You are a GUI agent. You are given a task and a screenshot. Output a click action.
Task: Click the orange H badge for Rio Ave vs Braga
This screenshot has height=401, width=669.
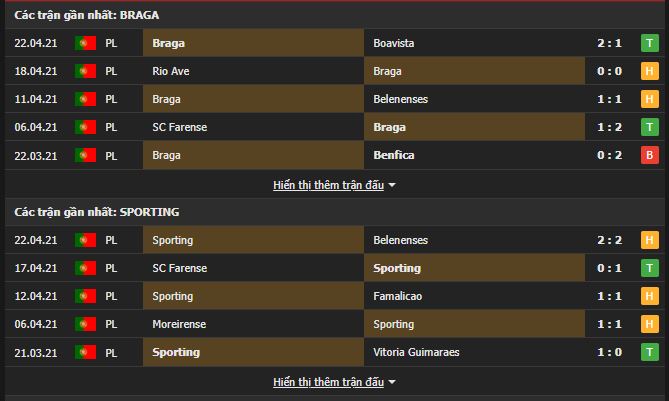[648, 72]
